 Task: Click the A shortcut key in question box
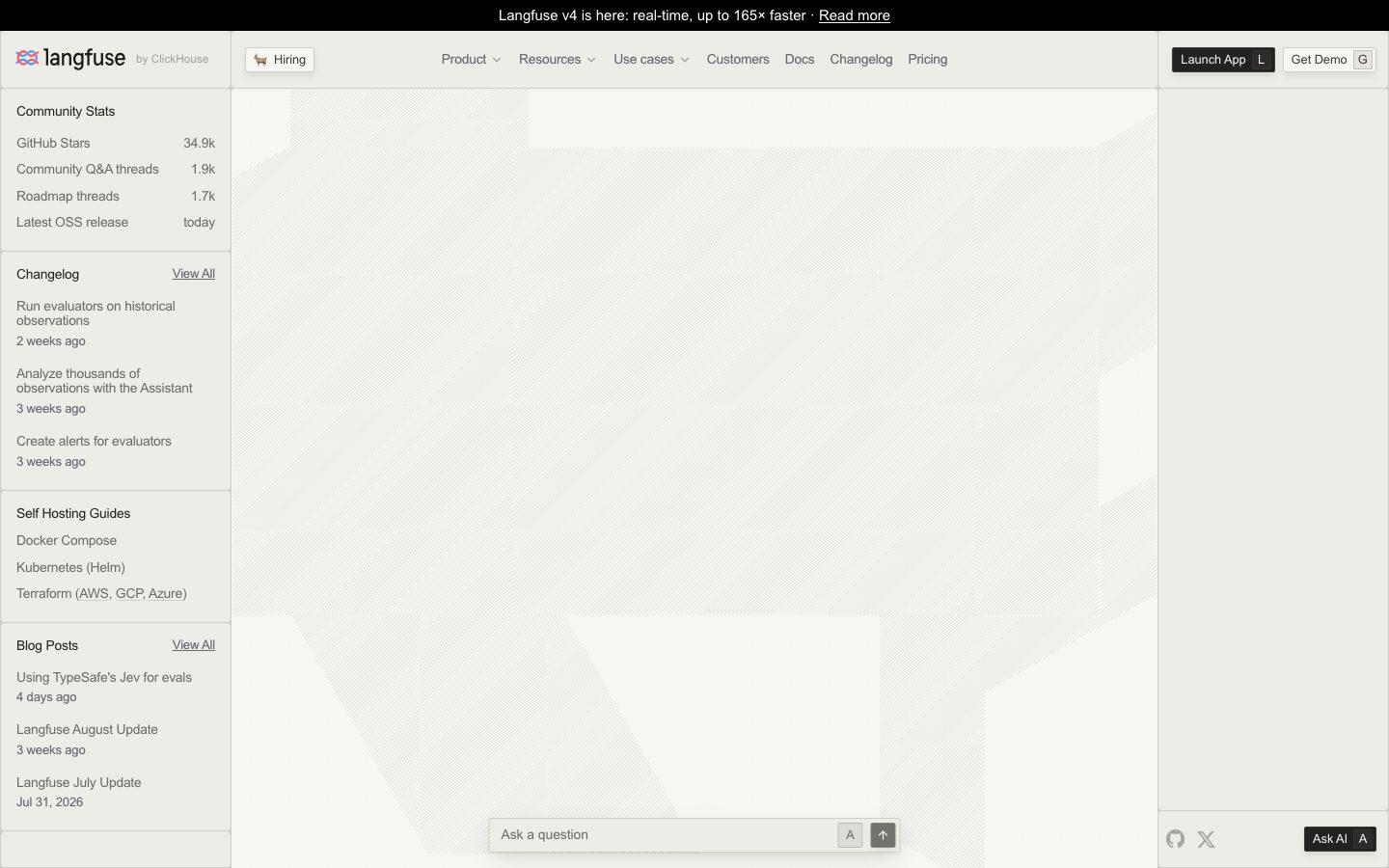point(850,835)
